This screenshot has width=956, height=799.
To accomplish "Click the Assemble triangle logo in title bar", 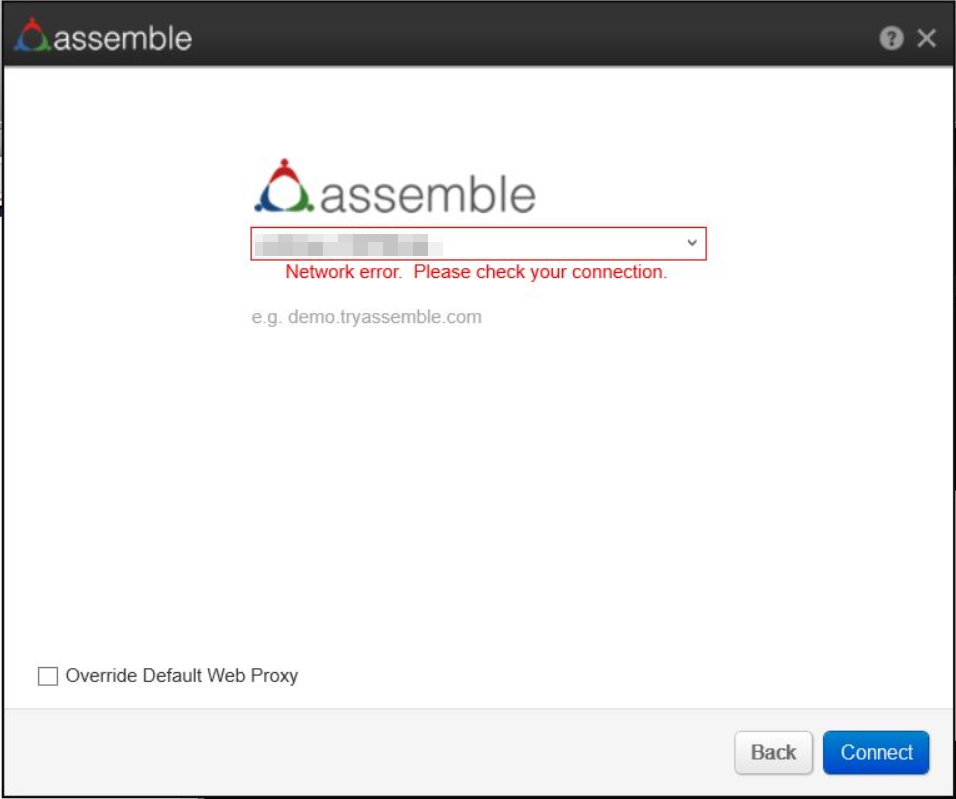I will (33, 35).
